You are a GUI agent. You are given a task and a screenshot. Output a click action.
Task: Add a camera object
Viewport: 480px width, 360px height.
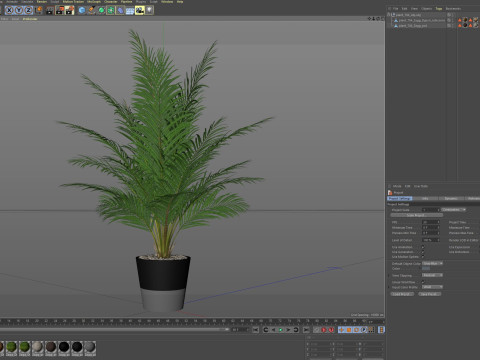(139, 10)
